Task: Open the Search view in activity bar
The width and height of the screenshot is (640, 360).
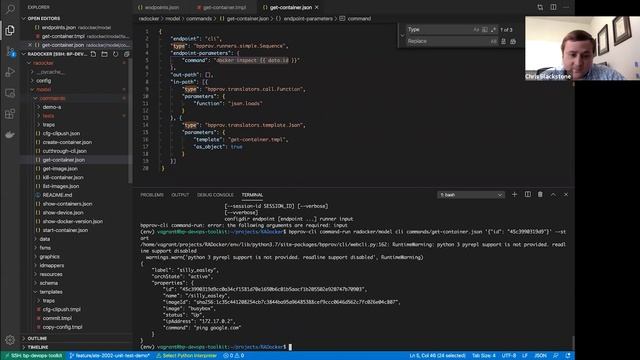Action: click(10, 9)
